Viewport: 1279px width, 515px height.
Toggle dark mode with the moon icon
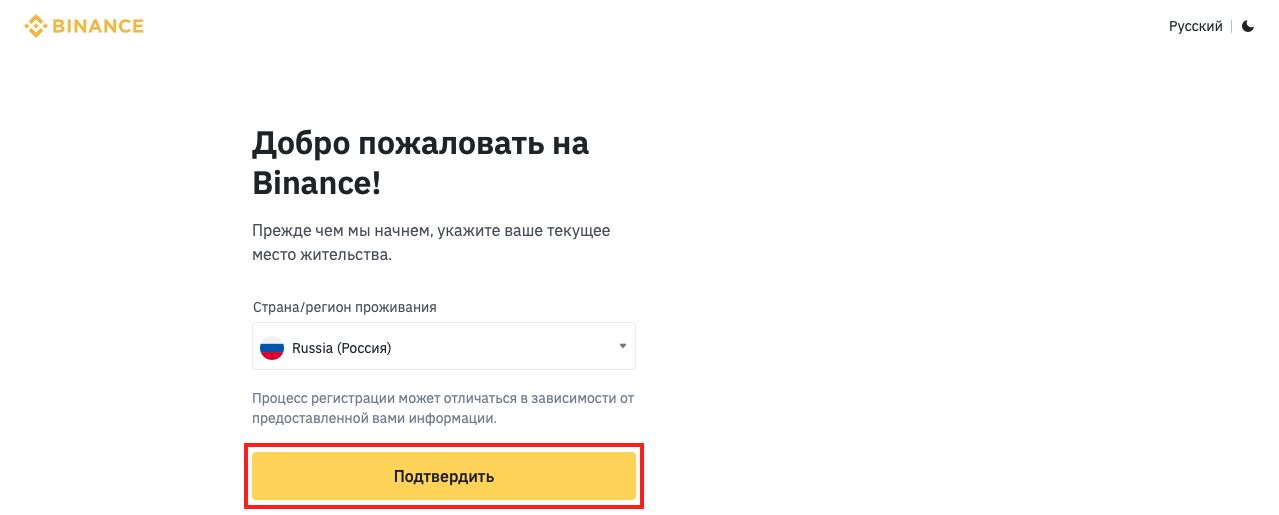pyautogui.click(x=1248, y=26)
